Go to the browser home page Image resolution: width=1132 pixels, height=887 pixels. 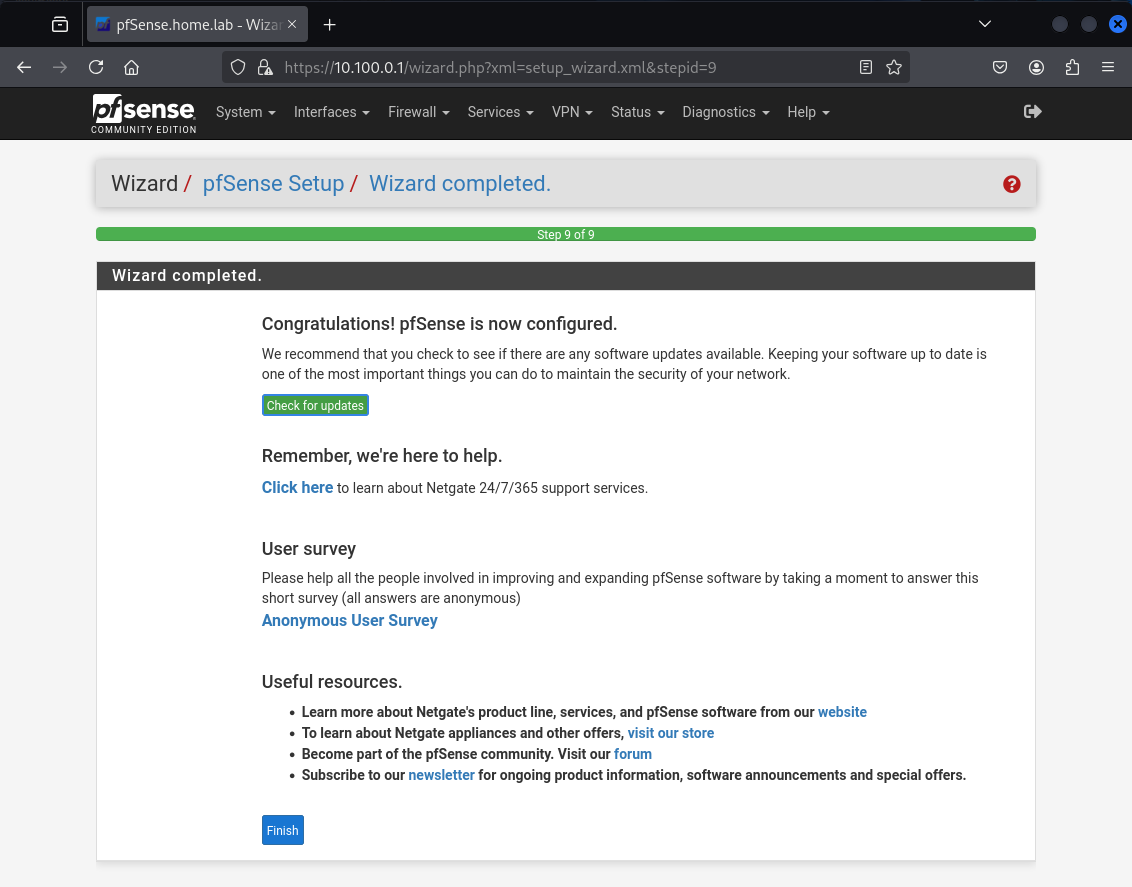click(x=131, y=67)
